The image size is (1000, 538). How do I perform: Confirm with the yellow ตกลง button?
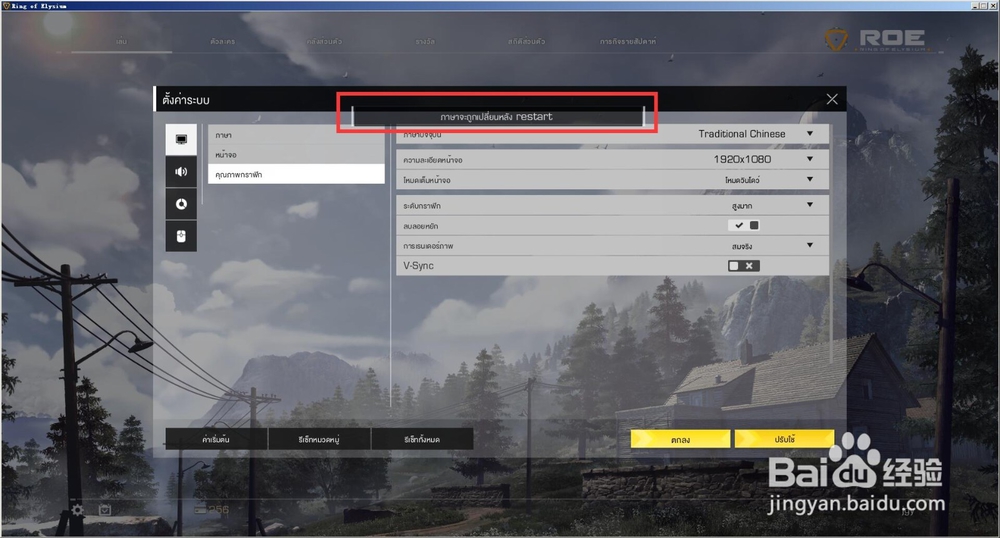(680, 439)
